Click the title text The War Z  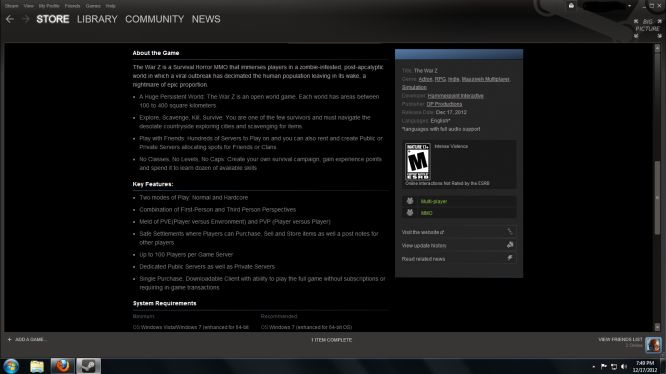[426, 71]
